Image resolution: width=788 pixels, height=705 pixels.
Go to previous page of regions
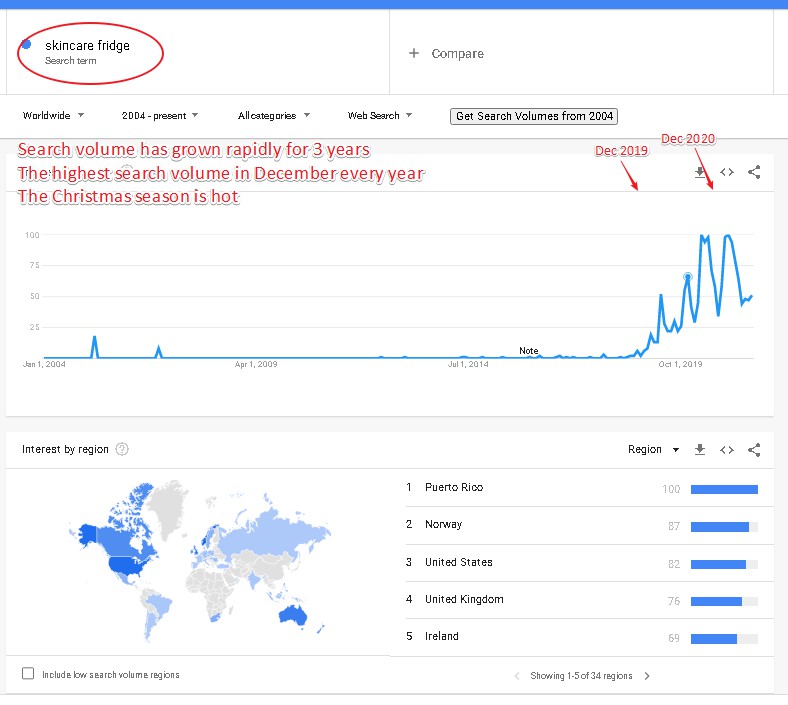517,676
